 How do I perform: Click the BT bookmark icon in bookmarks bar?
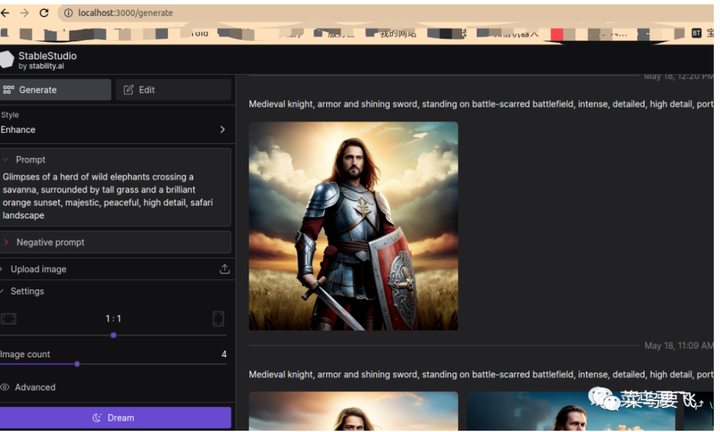point(696,33)
